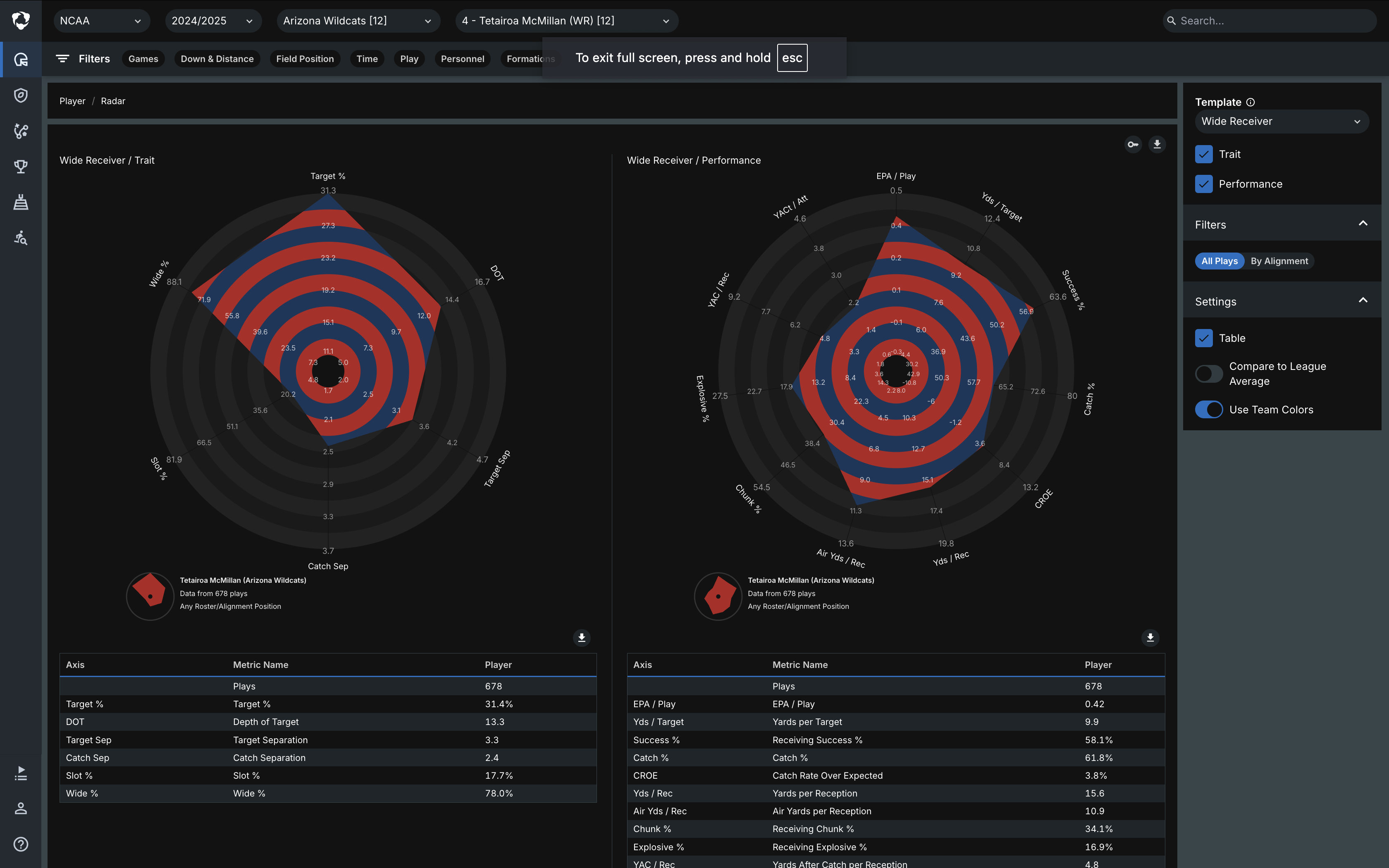Click the key icon above the radar charts
1389x868 pixels.
tap(1133, 145)
